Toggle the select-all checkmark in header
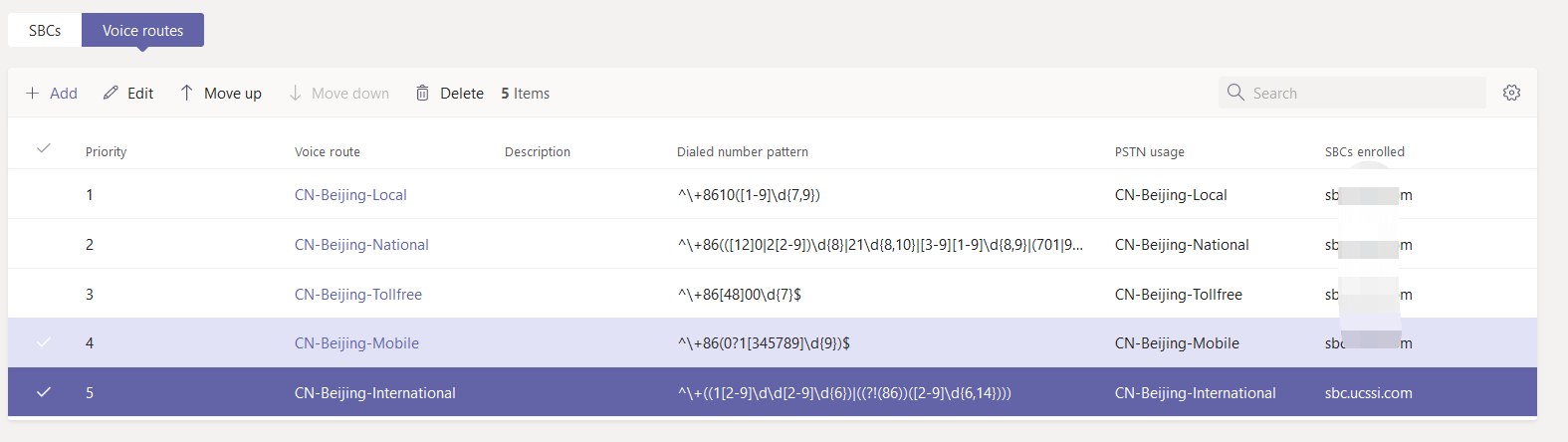The image size is (1568, 442). [43, 148]
